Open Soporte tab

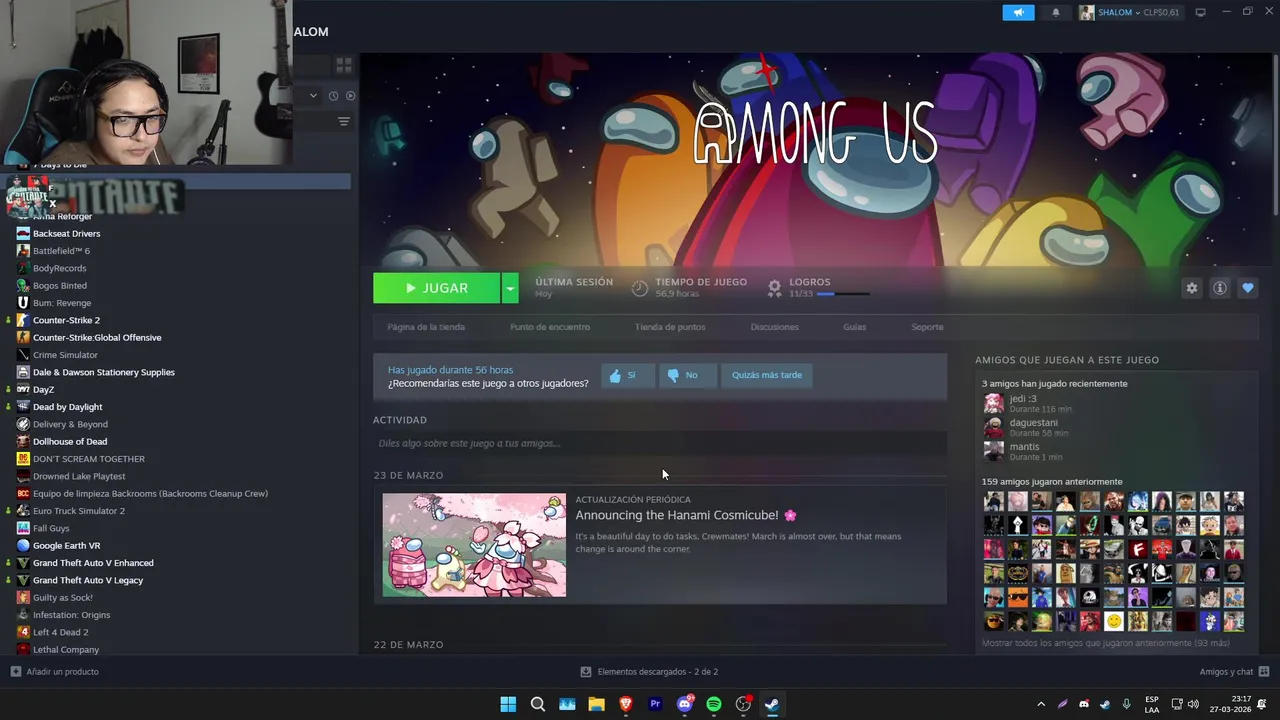click(927, 327)
